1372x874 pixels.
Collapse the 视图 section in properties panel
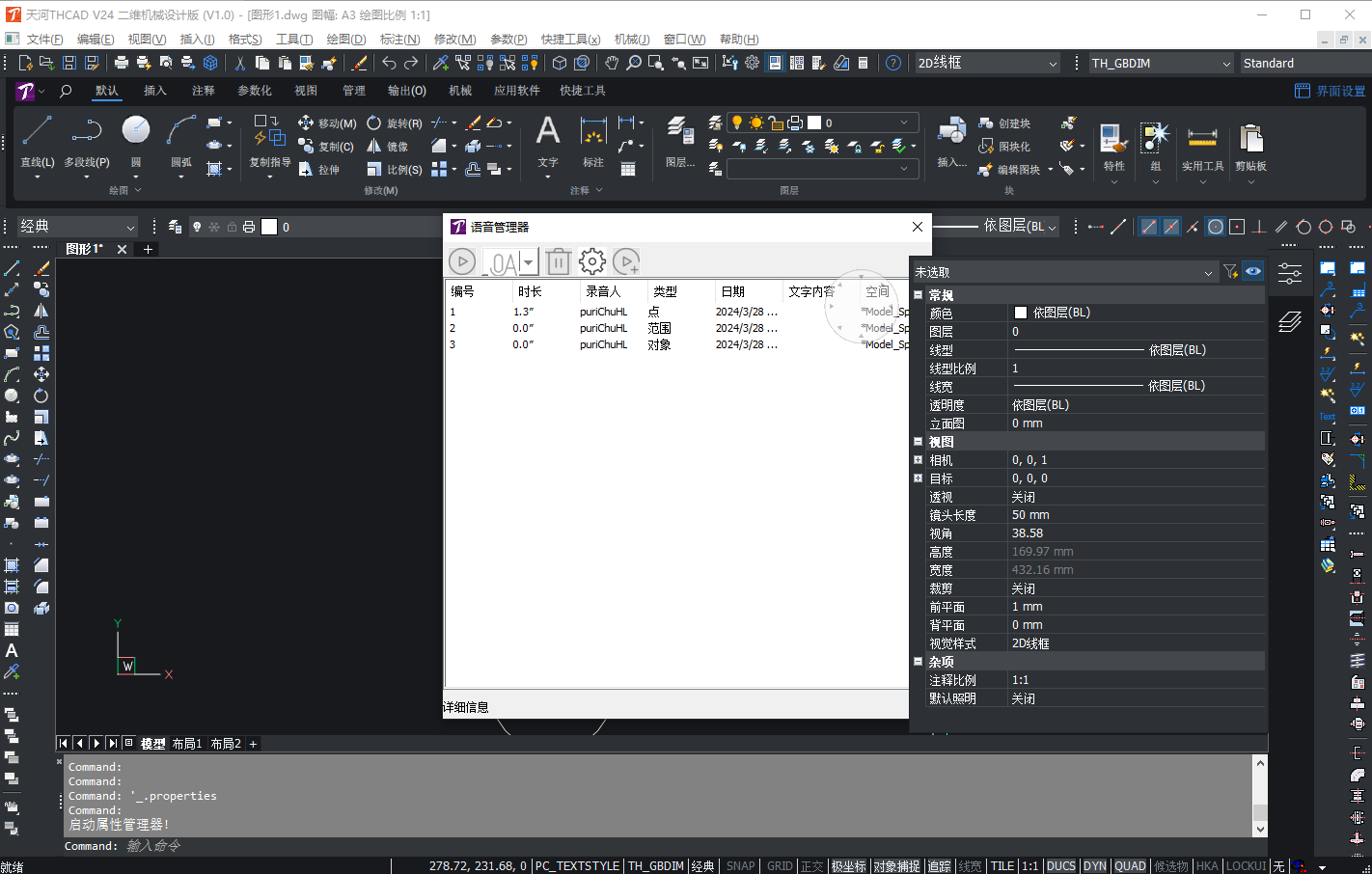(919, 442)
